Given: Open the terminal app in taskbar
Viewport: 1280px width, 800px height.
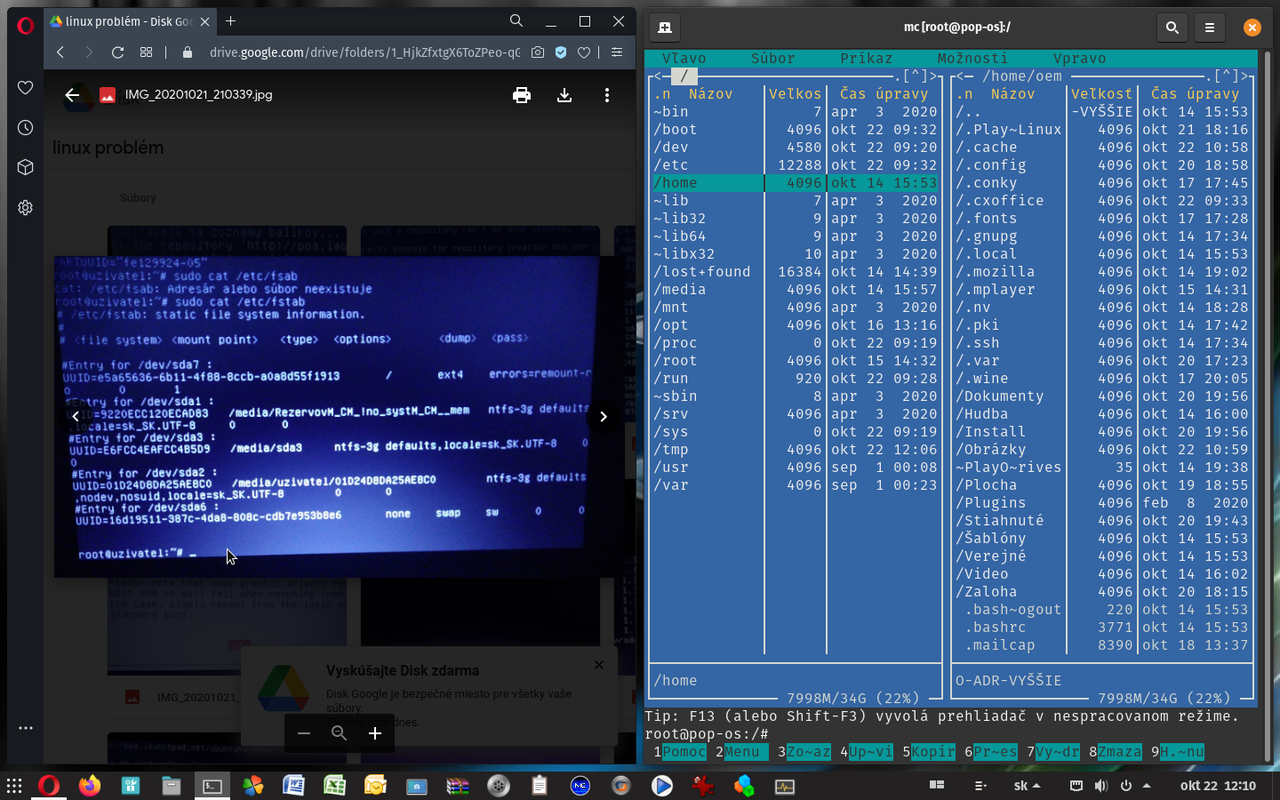Looking at the screenshot, I should (x=212, y=786).
